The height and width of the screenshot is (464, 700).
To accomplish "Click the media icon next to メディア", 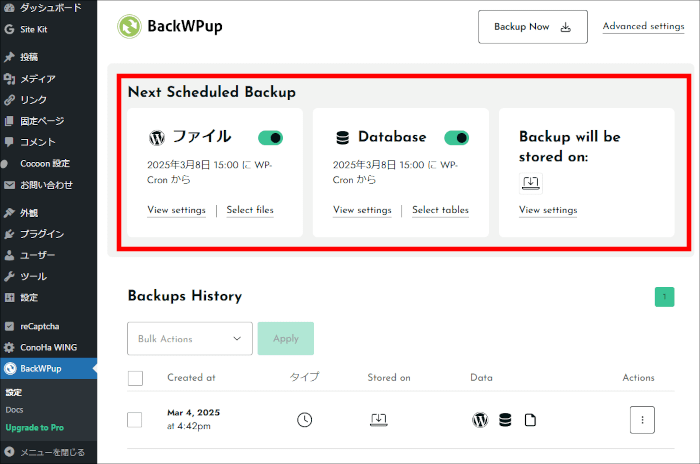I will tap(9, 79).
